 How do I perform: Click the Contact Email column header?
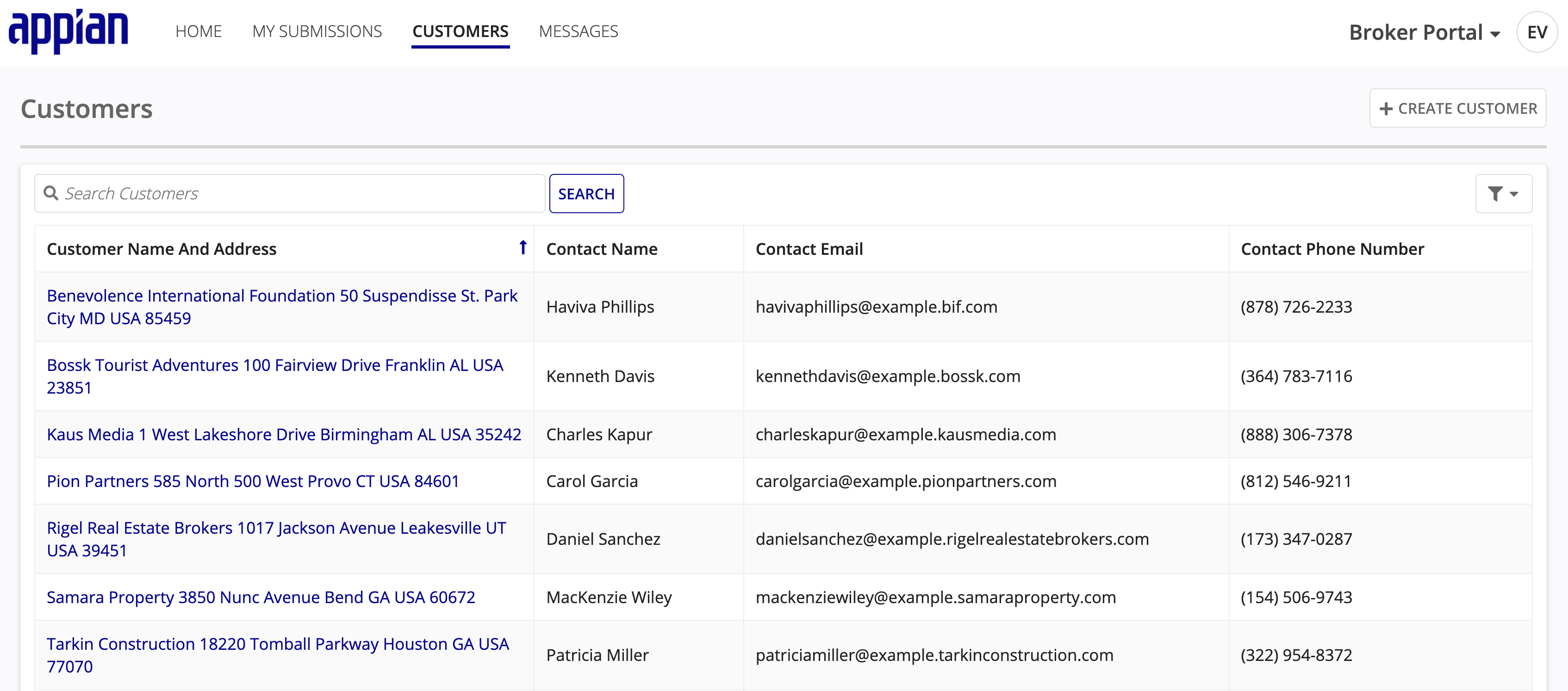[x=809, y=249]
